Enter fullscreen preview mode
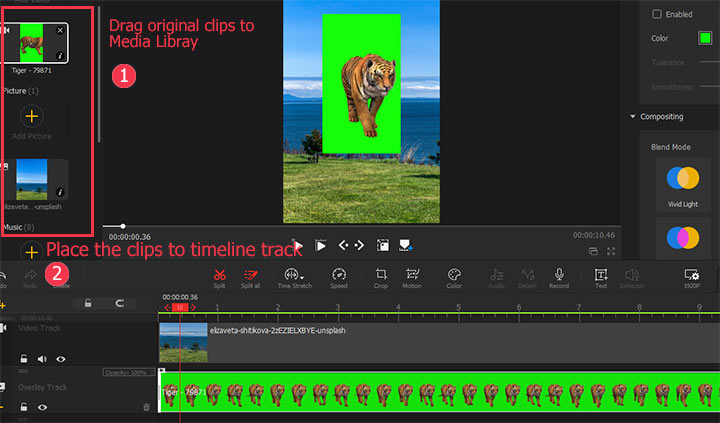 click(611, 251)
